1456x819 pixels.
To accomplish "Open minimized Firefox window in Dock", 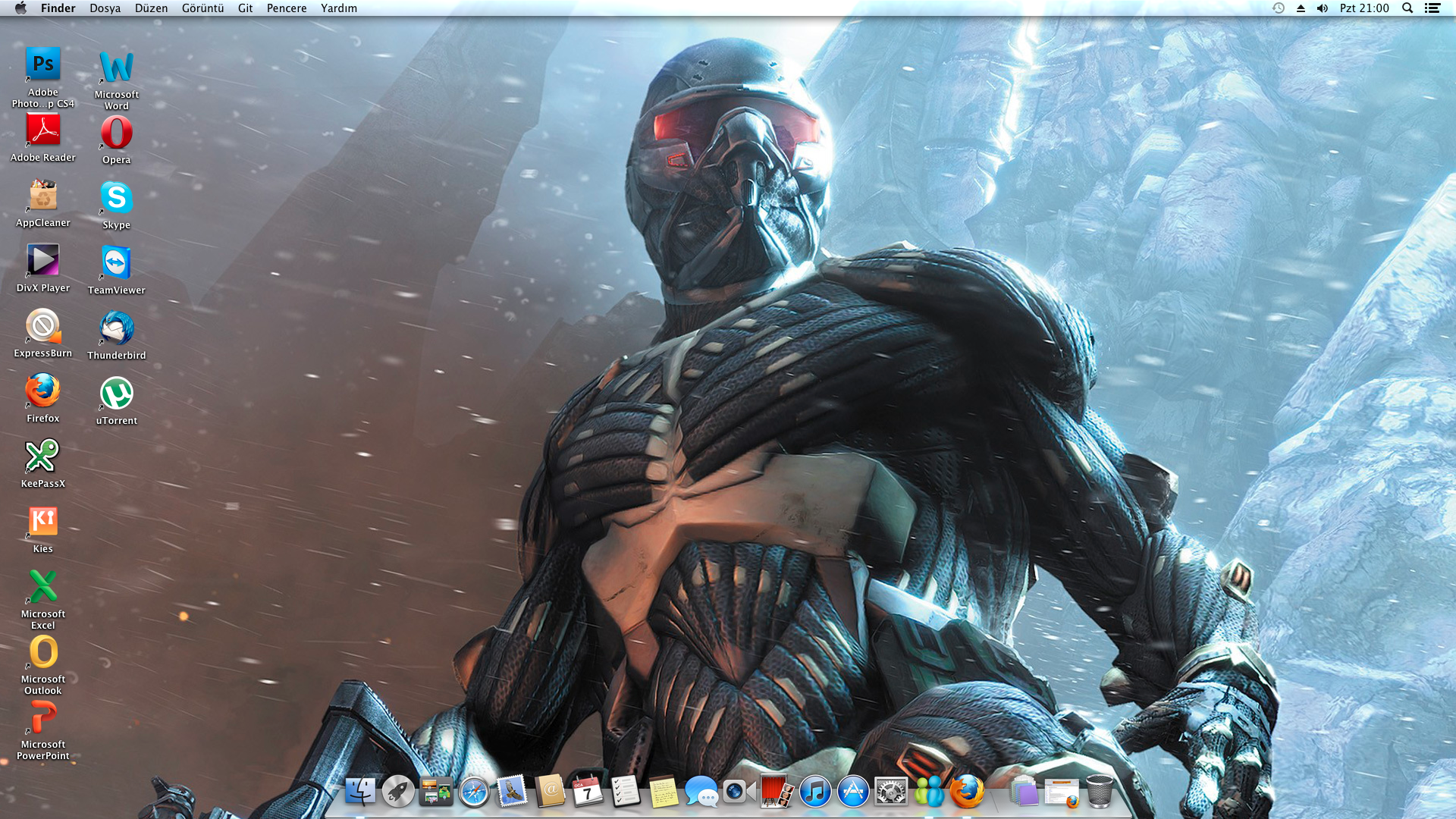I will click(x=1062, y=792).
